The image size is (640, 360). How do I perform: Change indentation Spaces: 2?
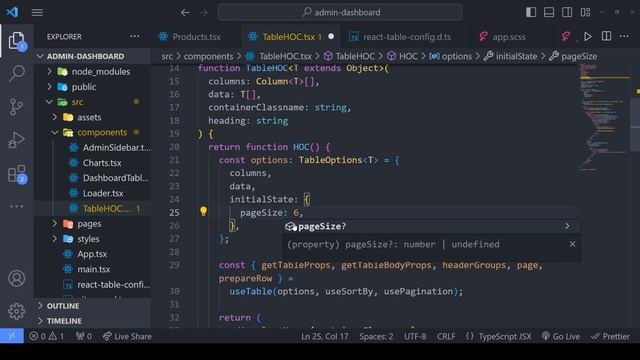376,336
